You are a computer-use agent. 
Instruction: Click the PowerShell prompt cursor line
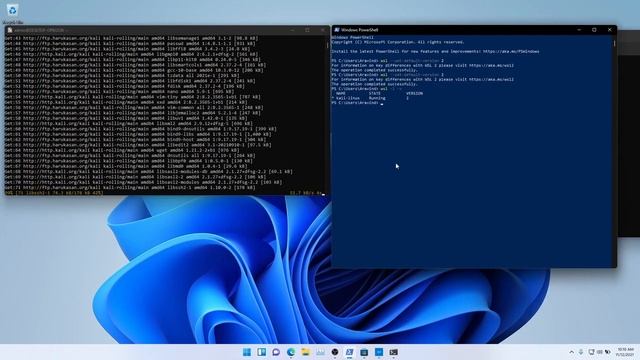[358, 103]
